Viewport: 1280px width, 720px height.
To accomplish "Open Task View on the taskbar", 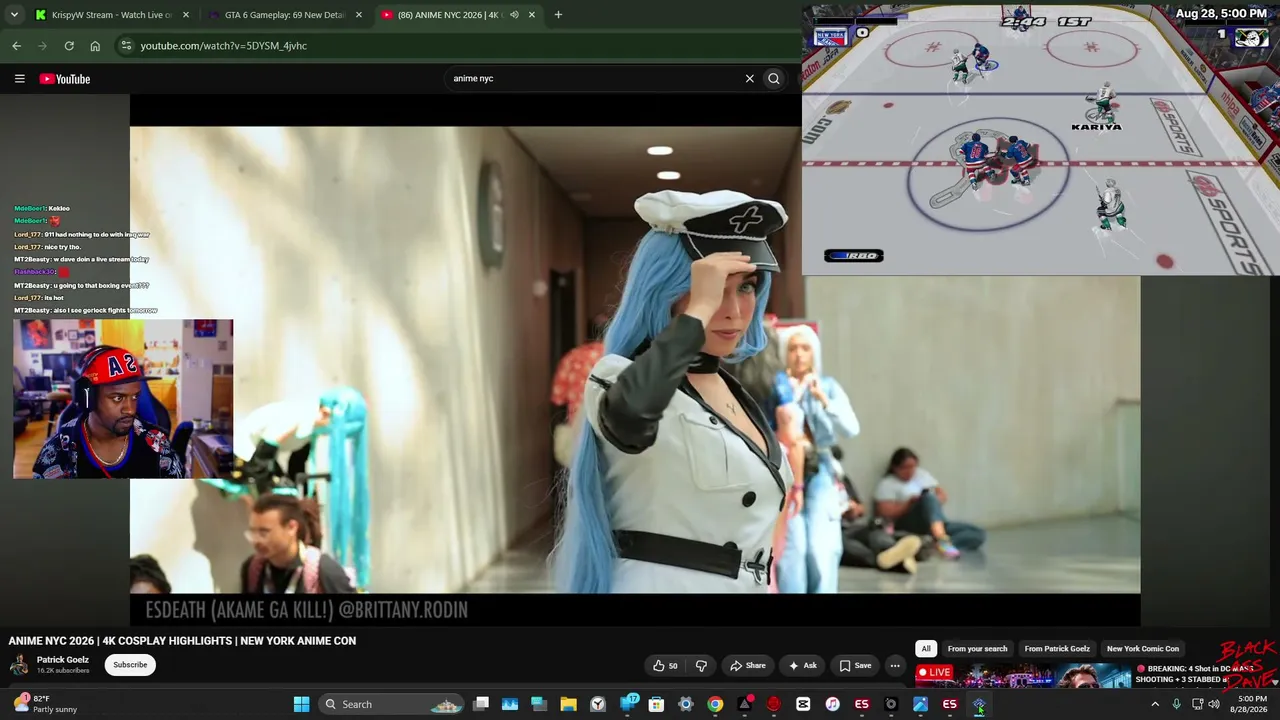I will [x=481, y=704].
